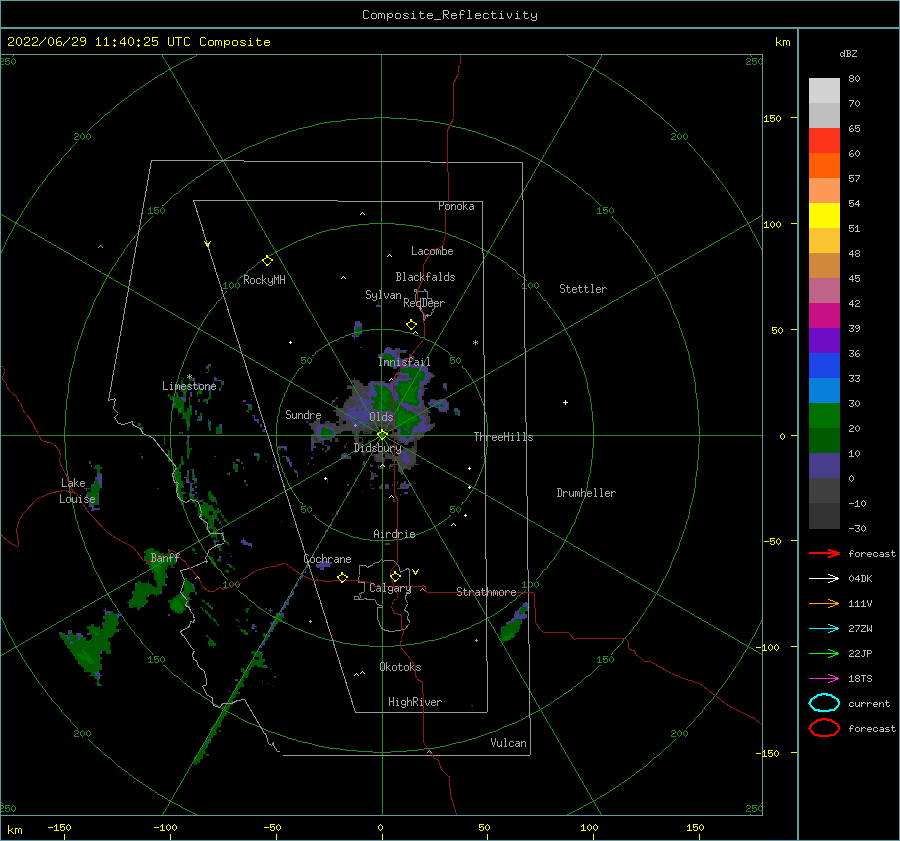Click the white plus marker east of ThreeHills
Image resolution: width=900 pixels, height=841 pixels.
(565, 402)
